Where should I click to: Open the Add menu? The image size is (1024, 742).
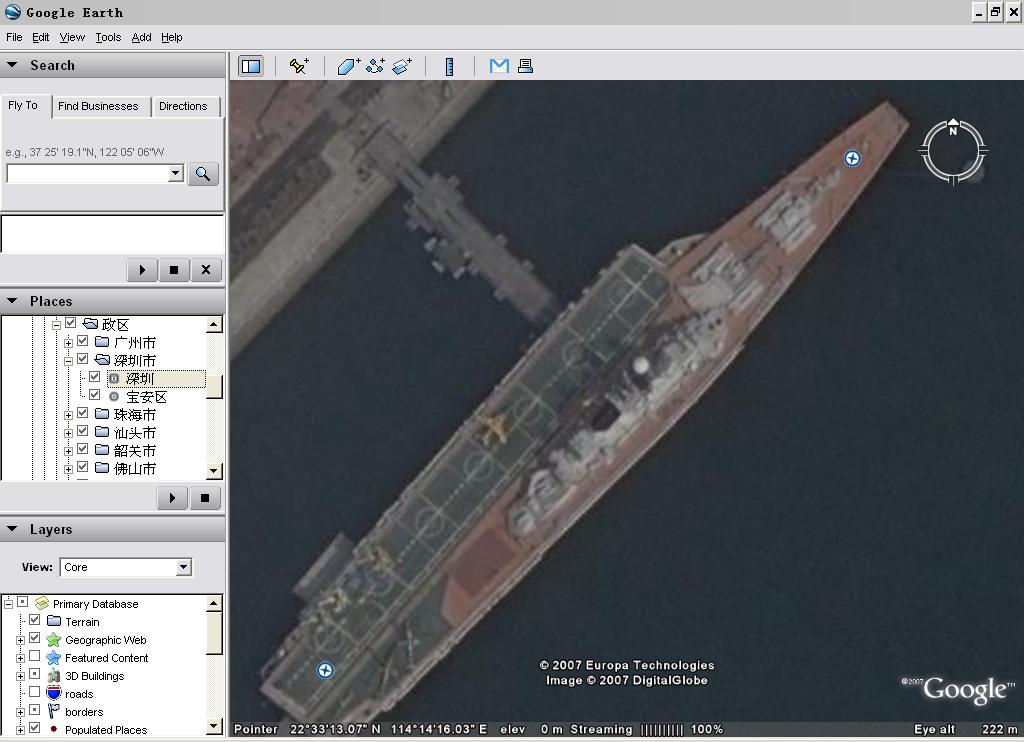click(141, 37)
